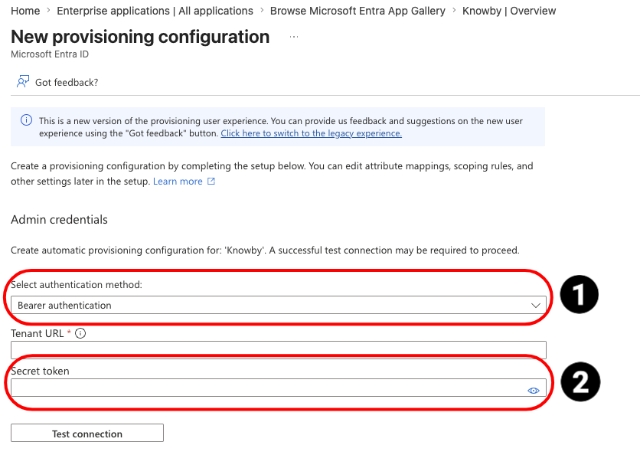The width and height of the screenshot is (640, 455).
Task: Focus the Tenant URL input field
Action: [278, 350]
